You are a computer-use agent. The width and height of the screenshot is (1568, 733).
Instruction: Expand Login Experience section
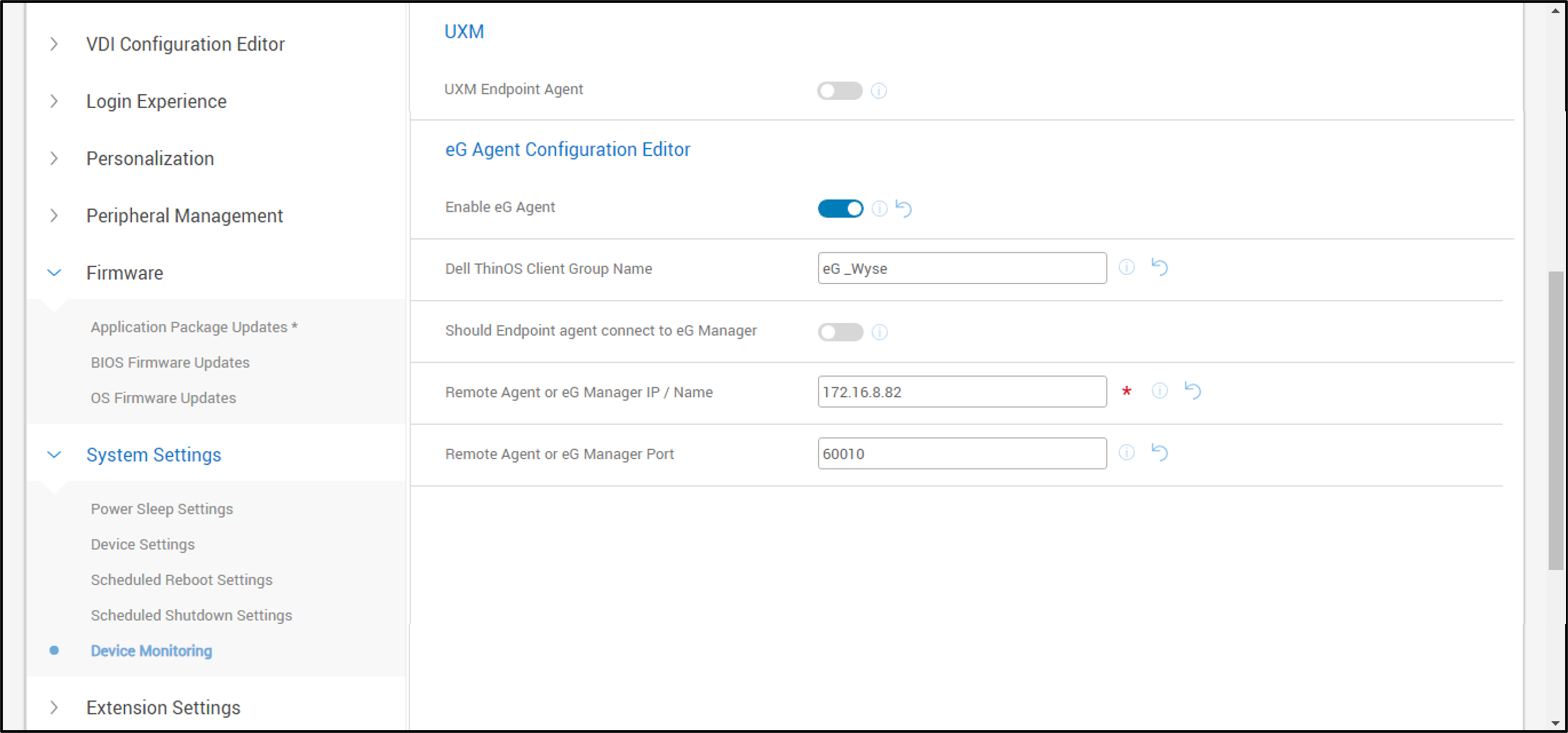[x=54, y=101]
